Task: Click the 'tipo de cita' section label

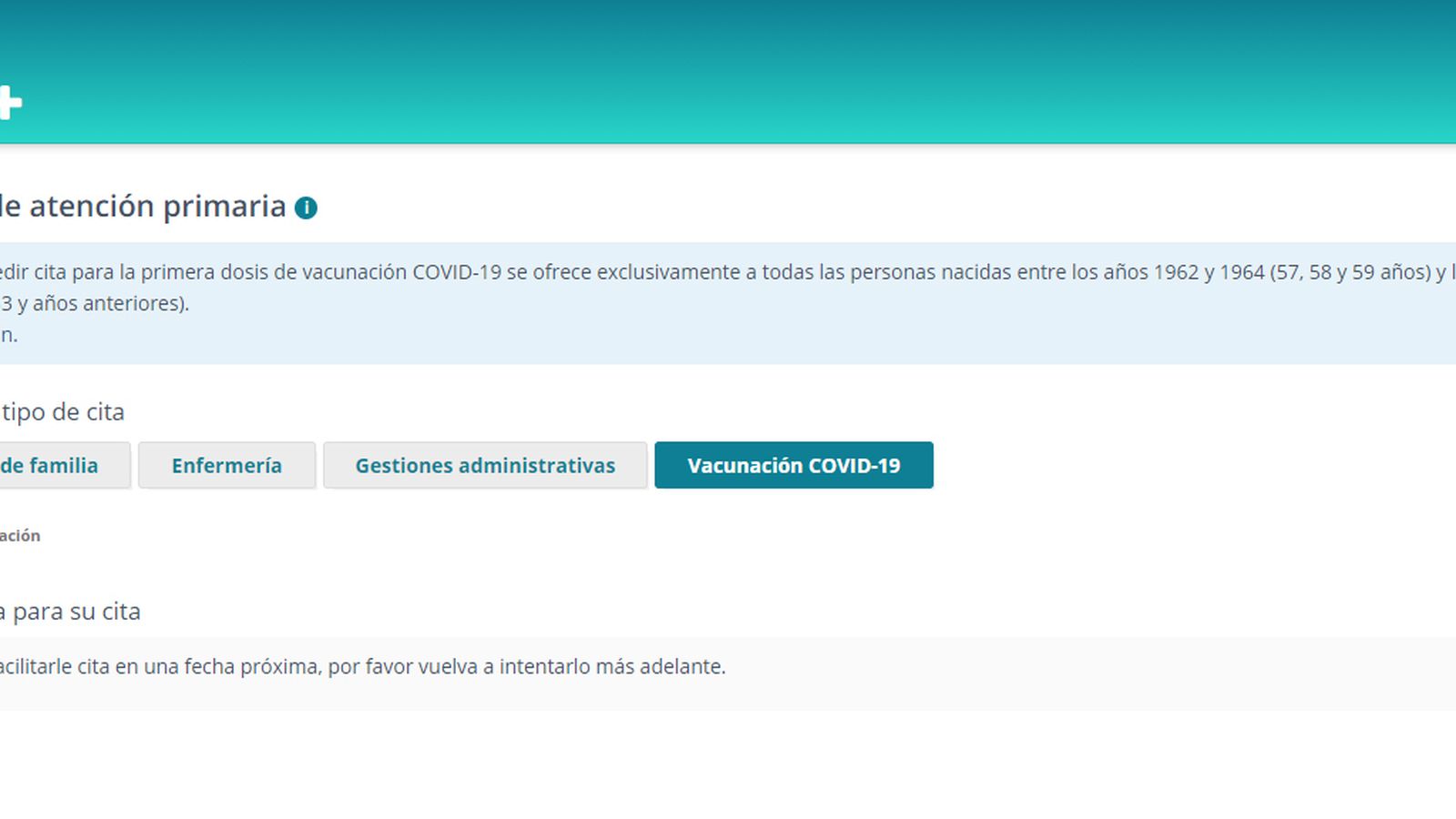Action: click(x=64, y=411)
